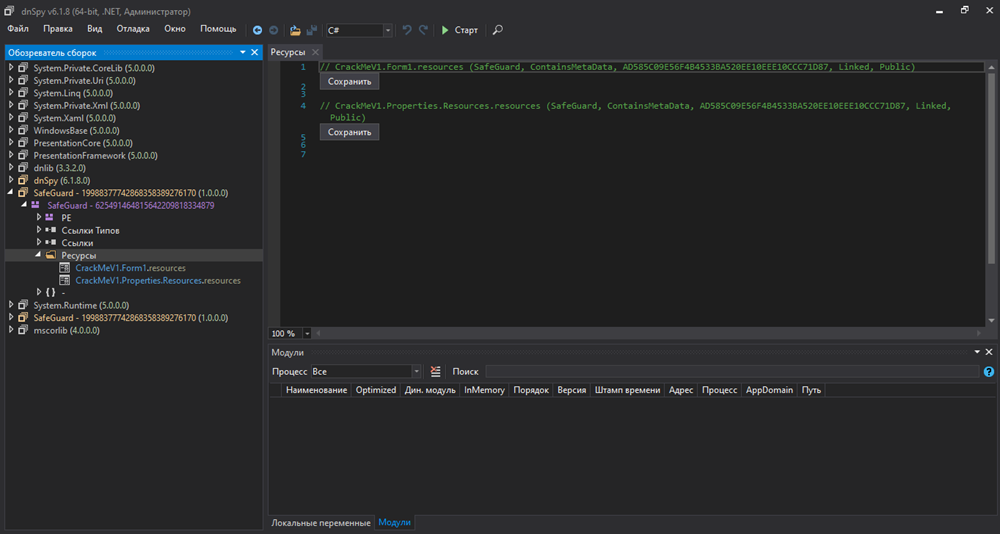Close the Обозреватель сборок panel
1000x534 pixels.
click(254, 52)
